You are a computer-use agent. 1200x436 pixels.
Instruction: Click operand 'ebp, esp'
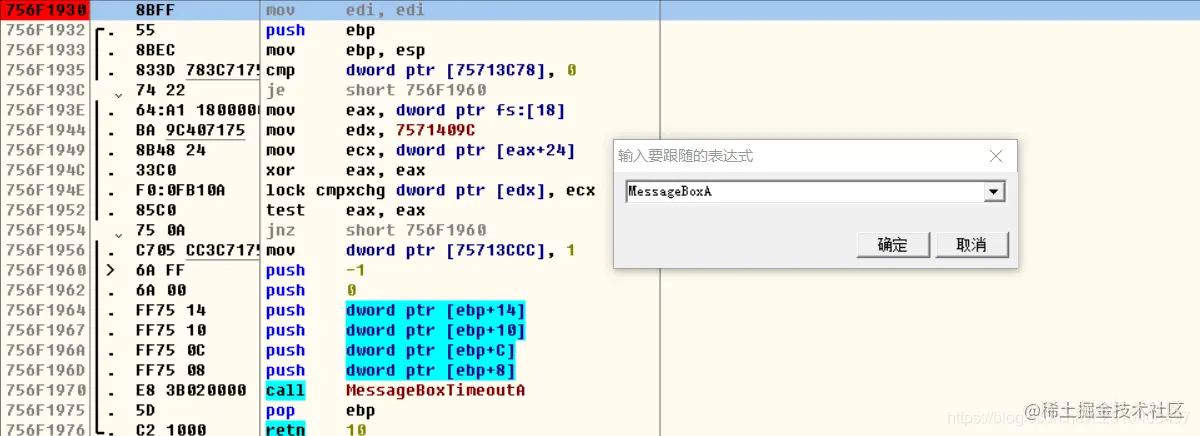coord(386,50)
